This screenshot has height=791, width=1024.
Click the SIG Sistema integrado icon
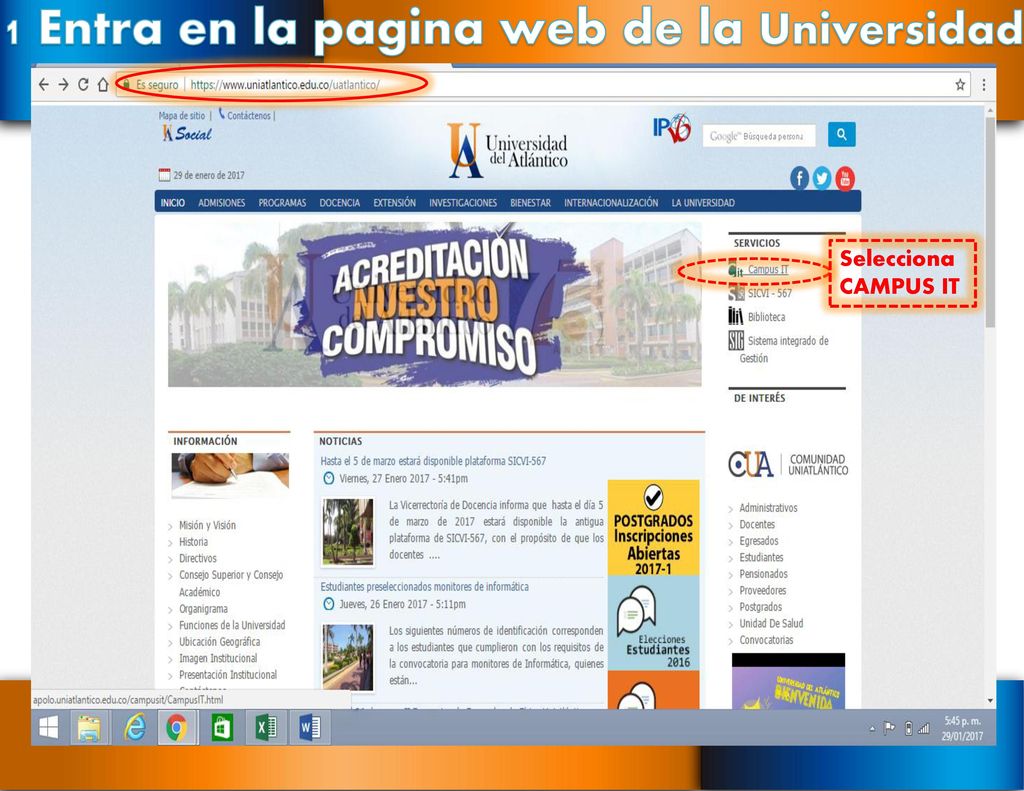pyautogui.click(x=736, y=340)
